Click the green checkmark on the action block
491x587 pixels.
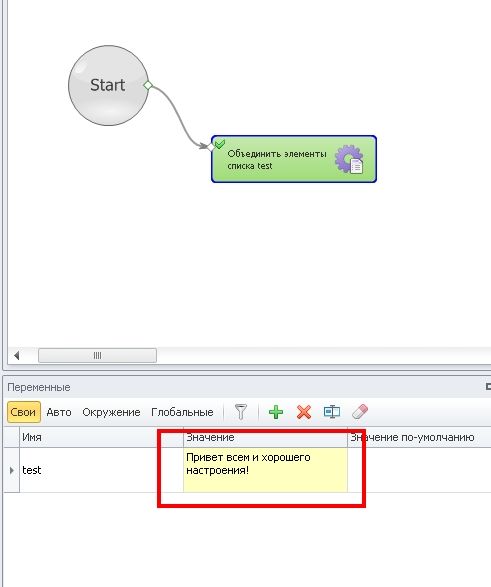pyautogui.click(x=220, y=144)
